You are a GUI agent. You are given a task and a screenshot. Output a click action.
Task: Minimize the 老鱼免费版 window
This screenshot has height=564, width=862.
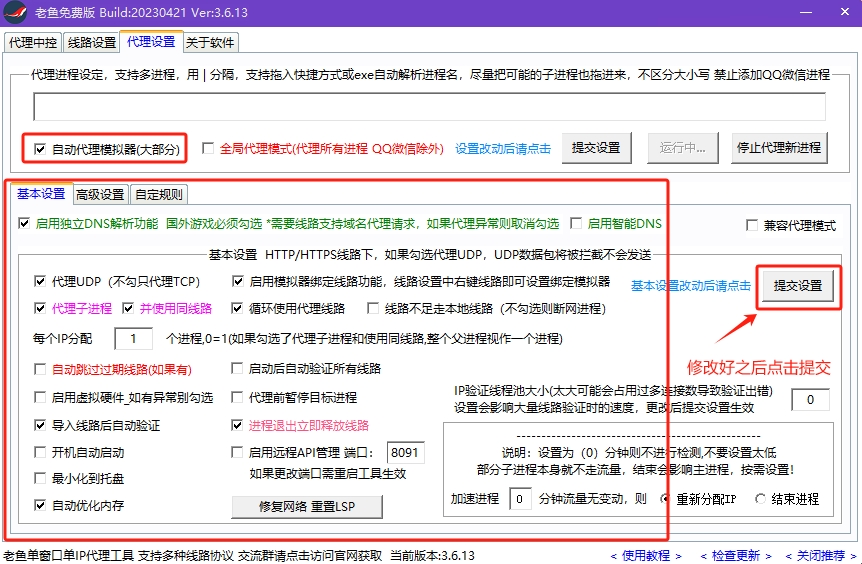[x=806, y=12]
